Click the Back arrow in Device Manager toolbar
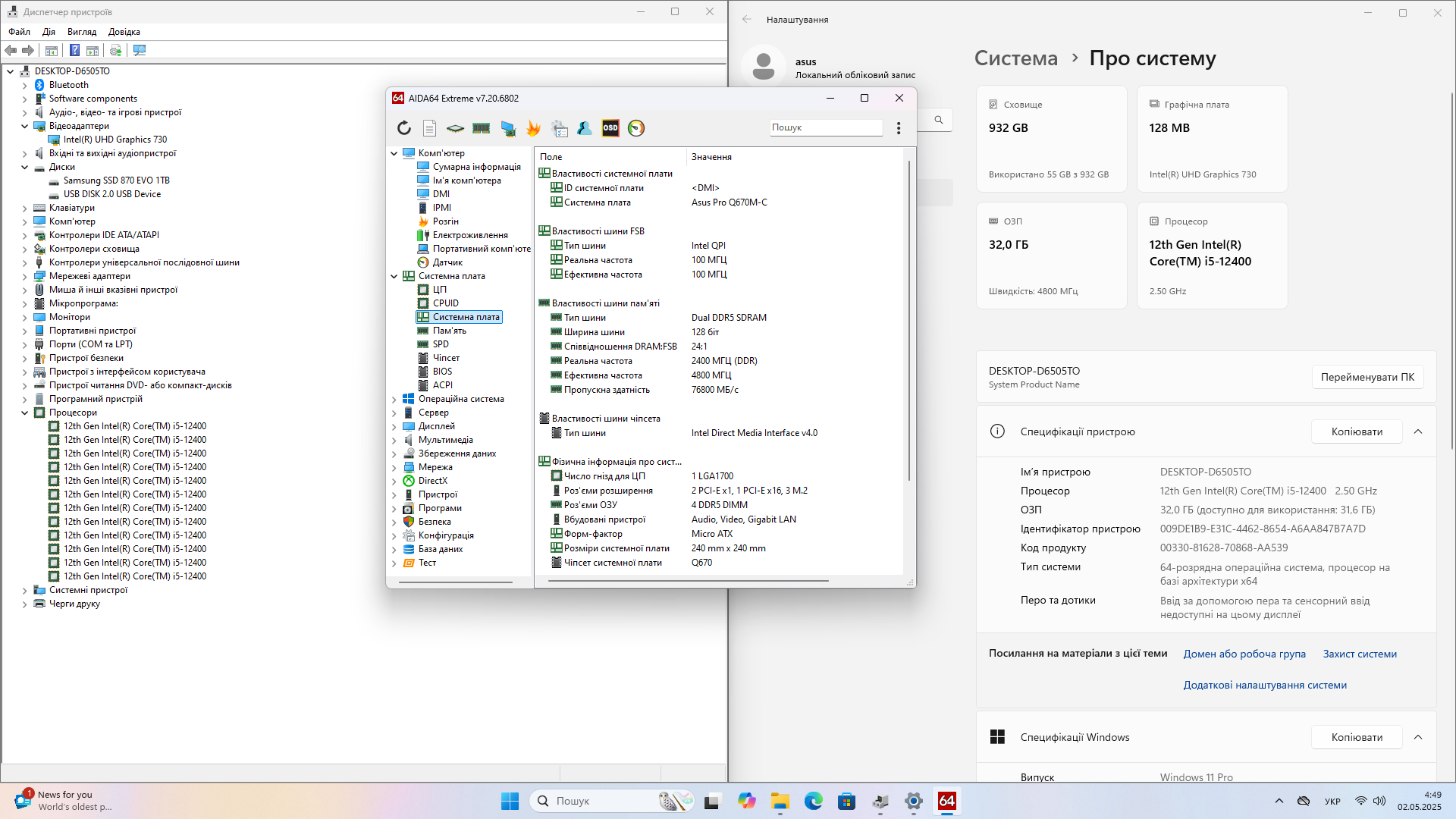Screen dimensions: 1456x819 tap(11, 50)
